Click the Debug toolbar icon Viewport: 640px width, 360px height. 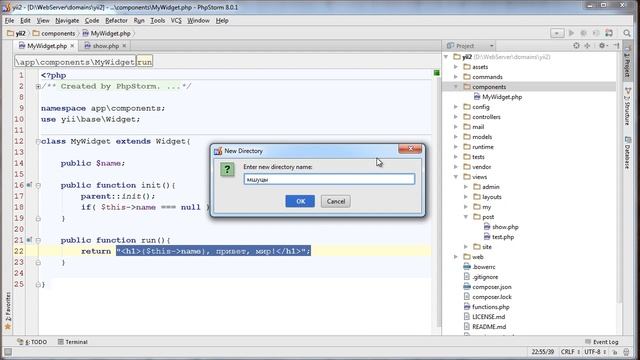[584, 33]
